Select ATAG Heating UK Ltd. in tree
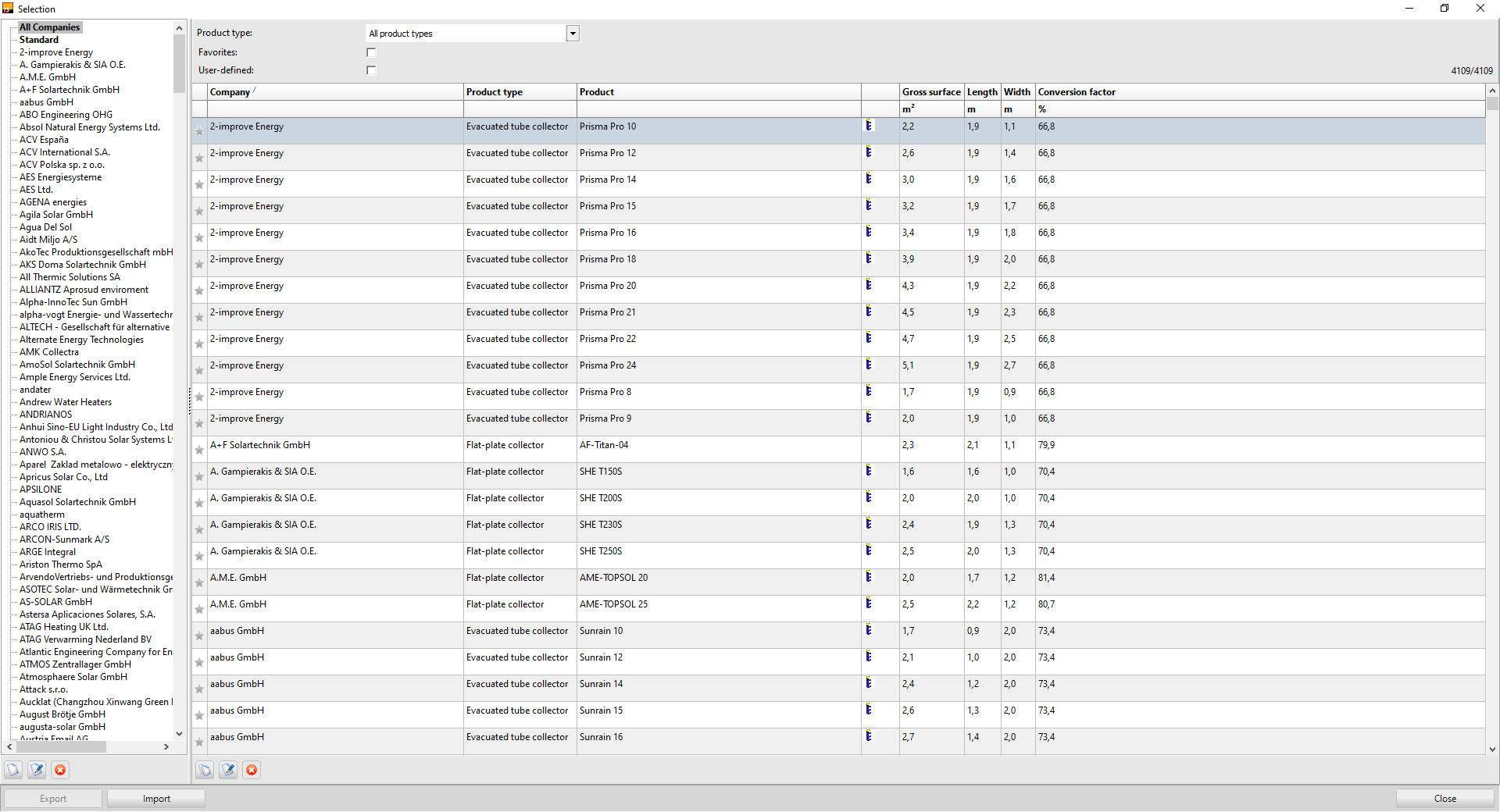Screen dimensions: 1500x812 pos(64,627)
